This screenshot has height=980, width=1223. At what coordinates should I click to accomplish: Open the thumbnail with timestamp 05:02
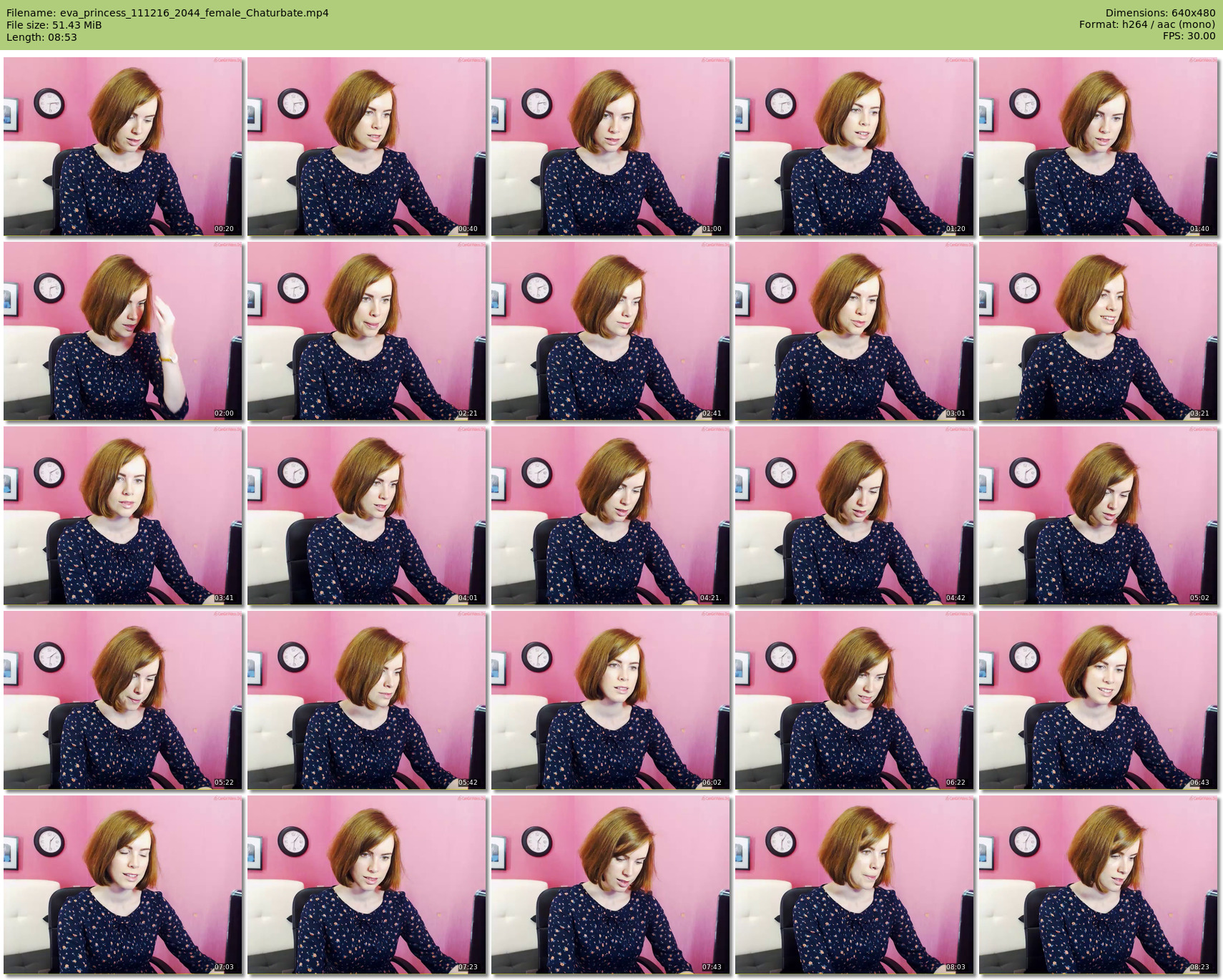coord(1099,516)
